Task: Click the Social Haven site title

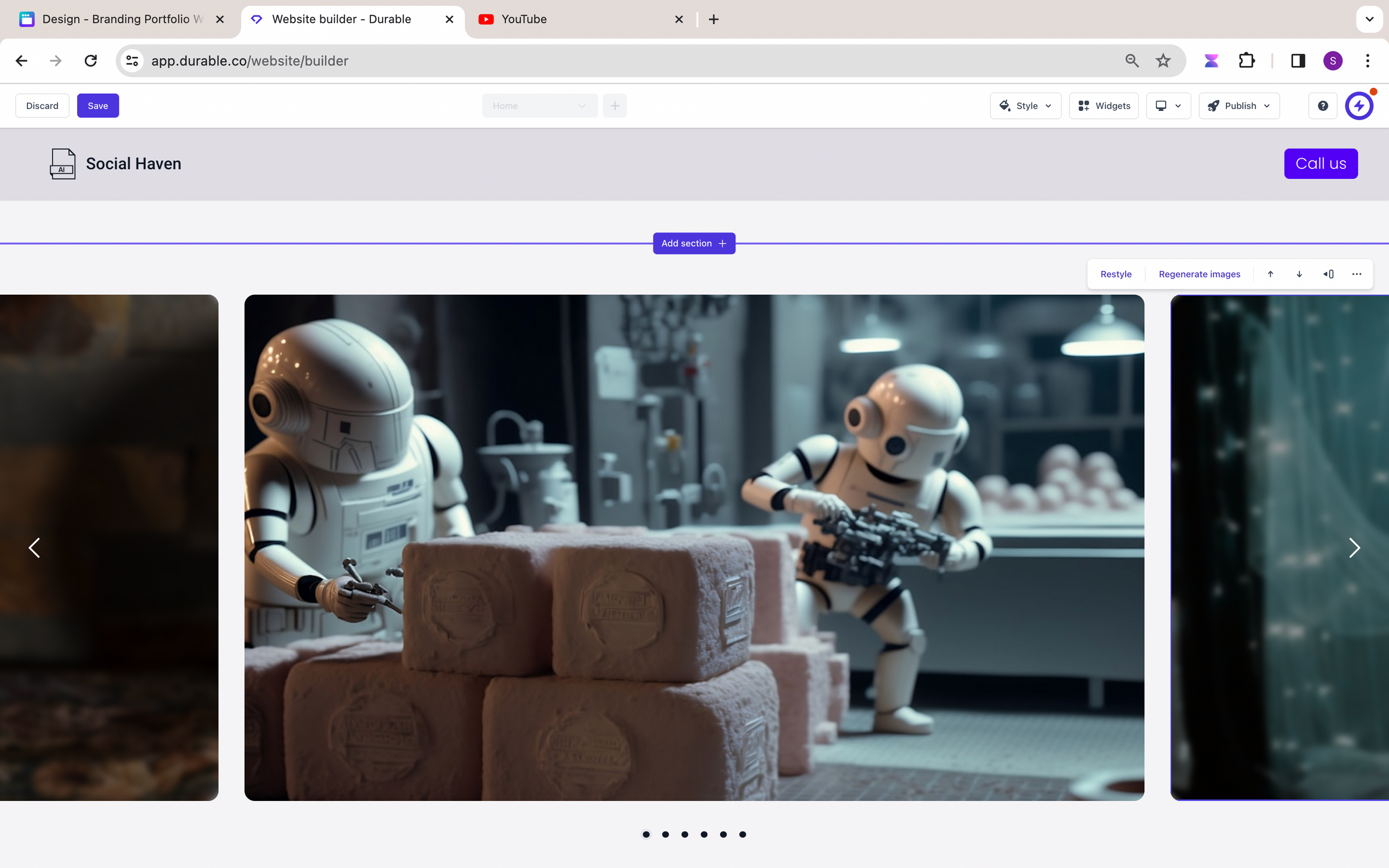Action: 134,163
